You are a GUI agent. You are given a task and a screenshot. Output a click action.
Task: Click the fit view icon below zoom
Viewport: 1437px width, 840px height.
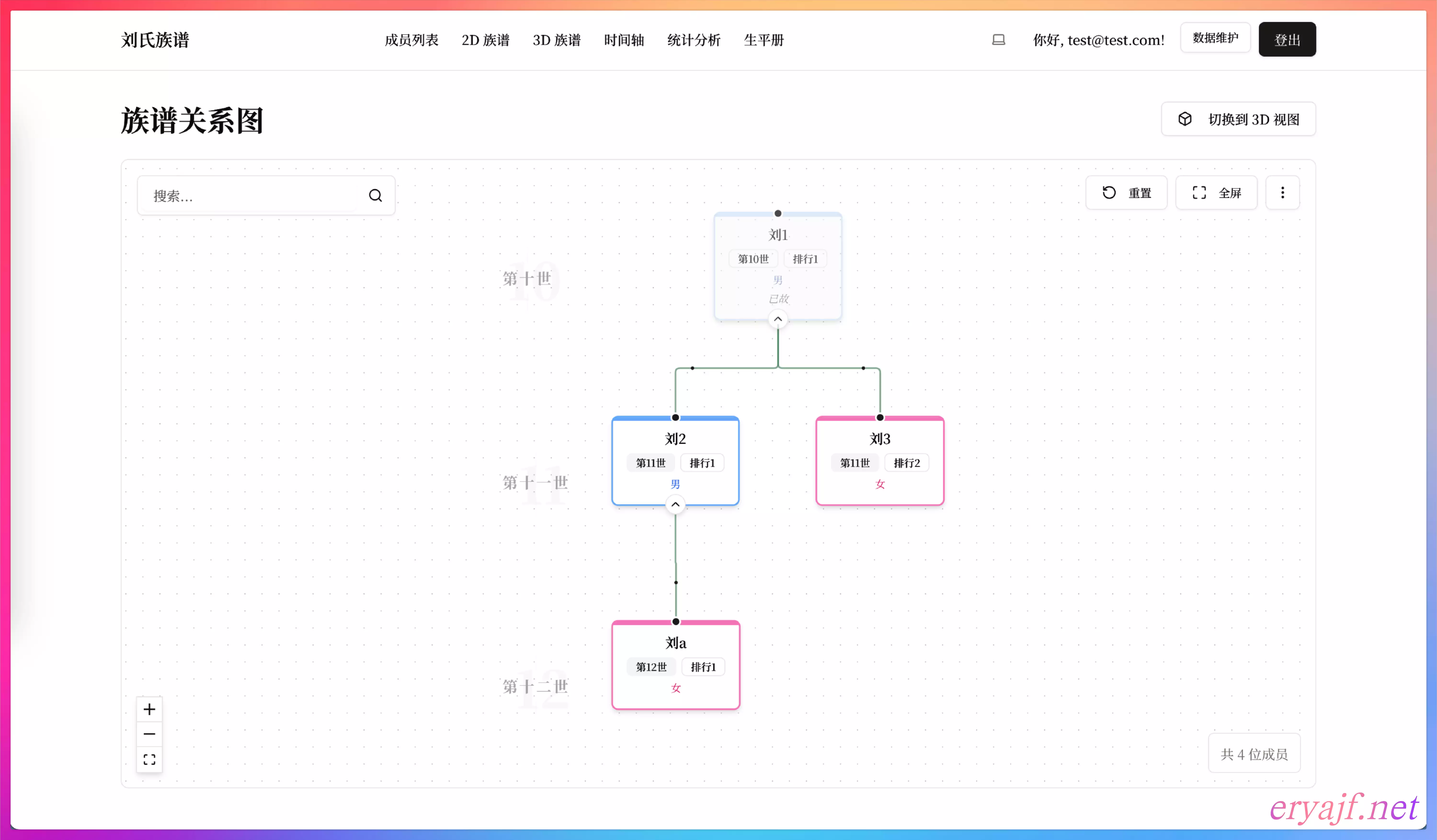[149, 760]
